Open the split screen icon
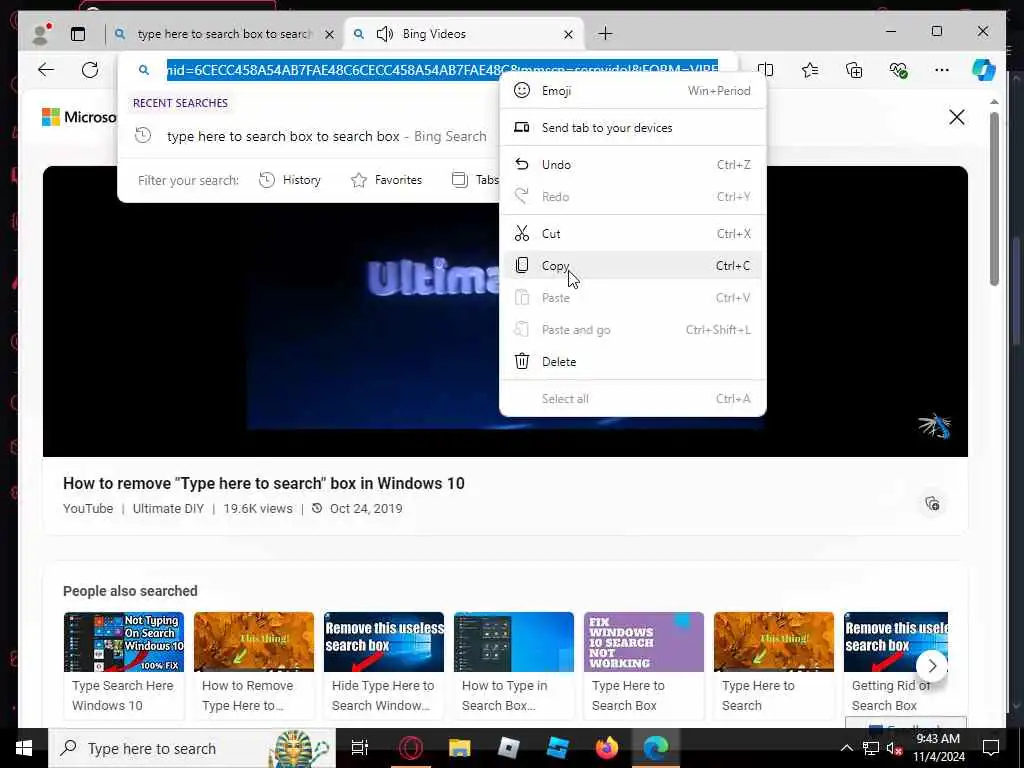The width and height of the screenshot is (1024, 768). [765, 70]
